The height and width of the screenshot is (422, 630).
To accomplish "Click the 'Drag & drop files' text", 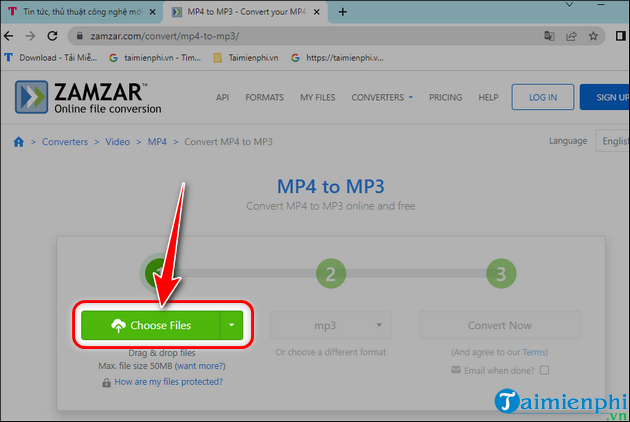I will coord(162,353).
